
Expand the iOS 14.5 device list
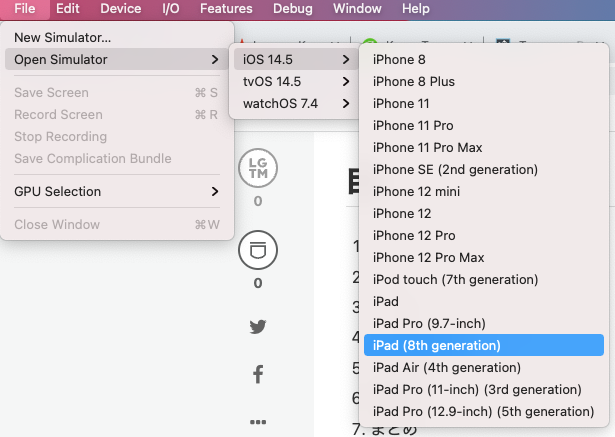click(296, 59)
